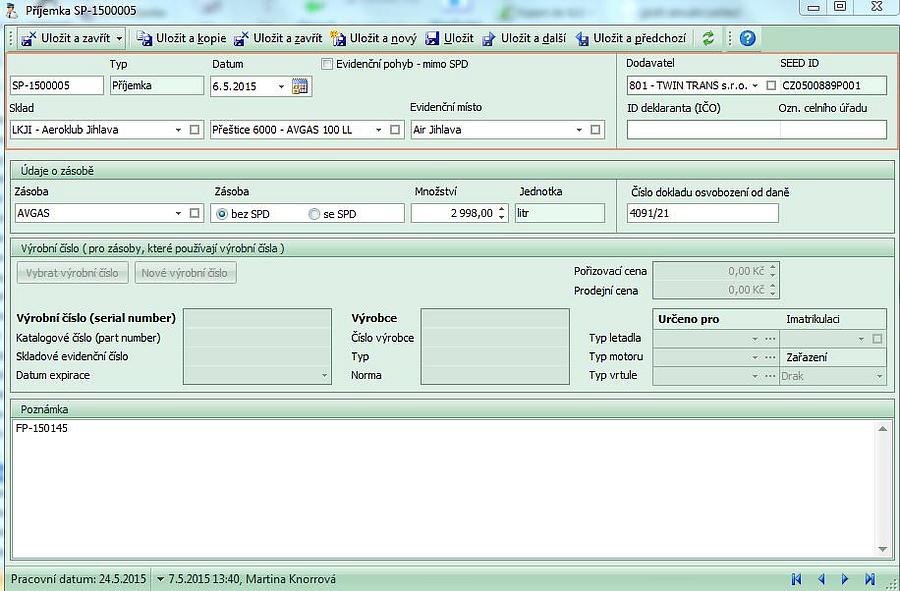Go to previous record navigation arrow
This screenshot has width=900, height=591.
(x=821, y=579)
